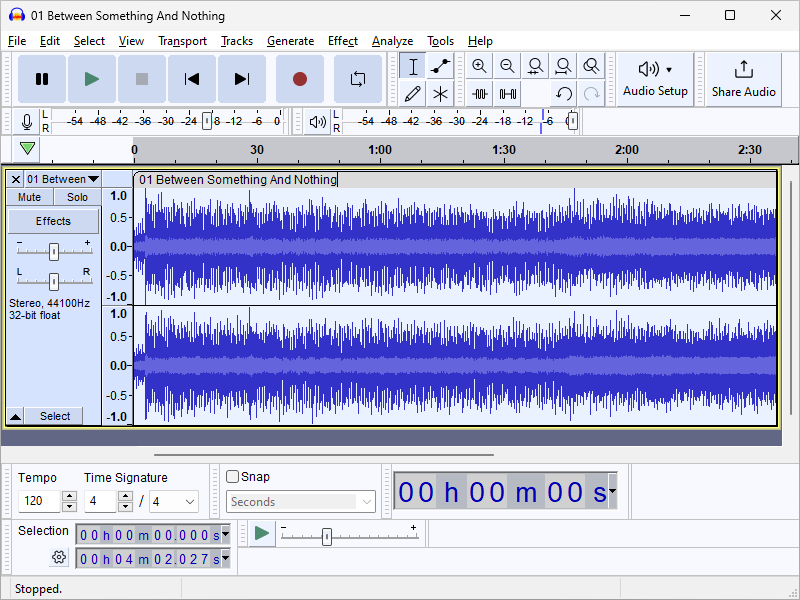Screen dimensions: 800x600
Task: Select the Envelope tool
Action: [x=440, y=67]
